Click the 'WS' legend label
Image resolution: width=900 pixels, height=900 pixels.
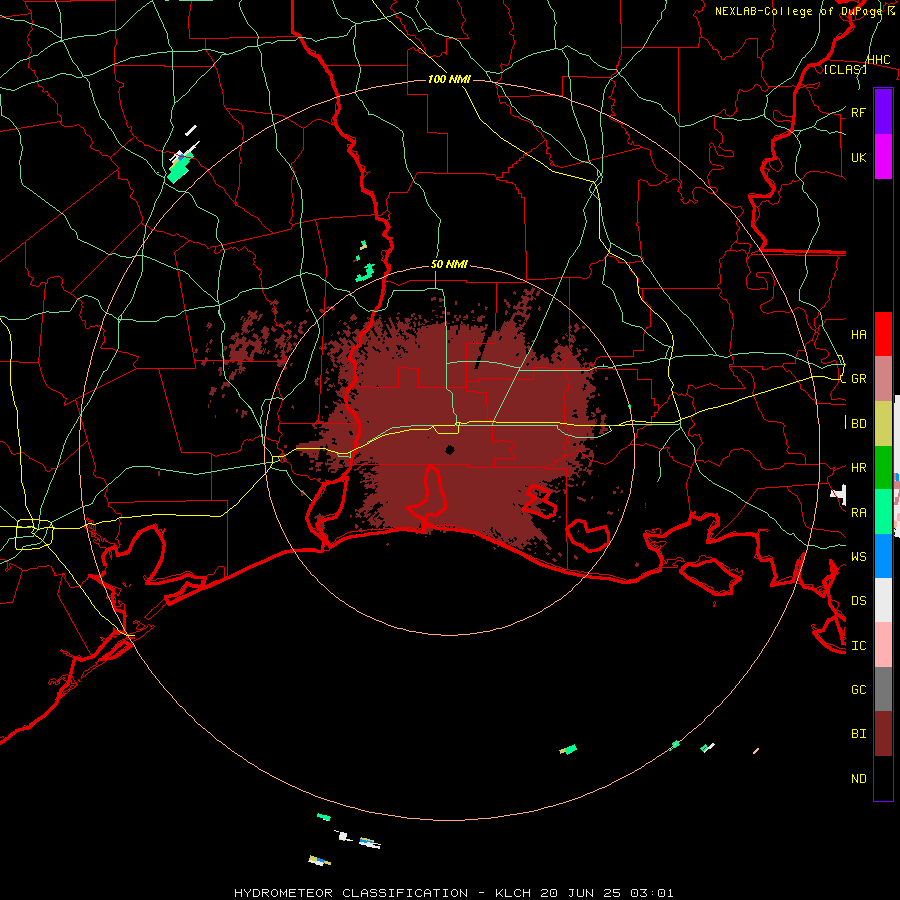pyautogui.click(x=858, y=556)
